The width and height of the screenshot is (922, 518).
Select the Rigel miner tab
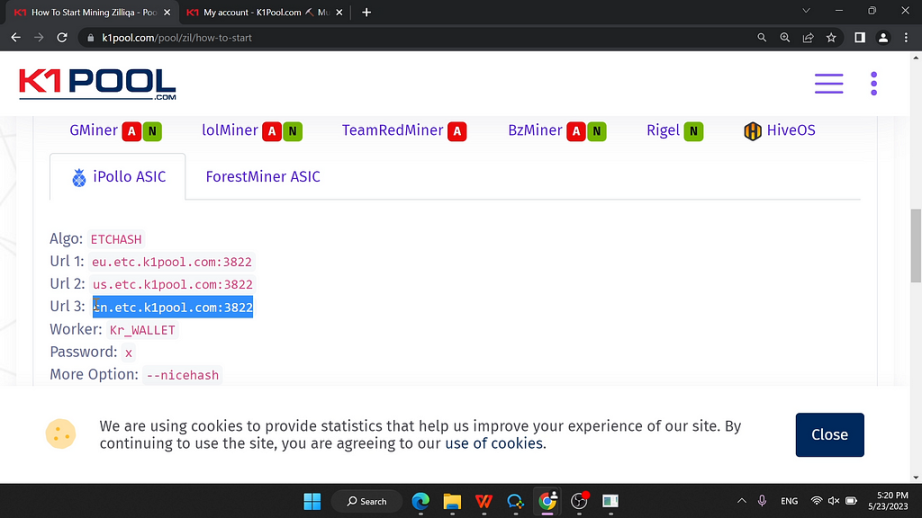[674, 131]
